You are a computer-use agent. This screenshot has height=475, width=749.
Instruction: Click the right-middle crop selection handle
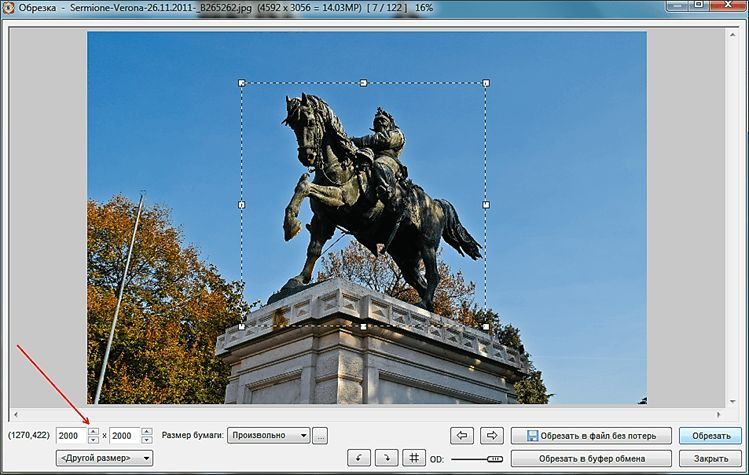[486, 205]
